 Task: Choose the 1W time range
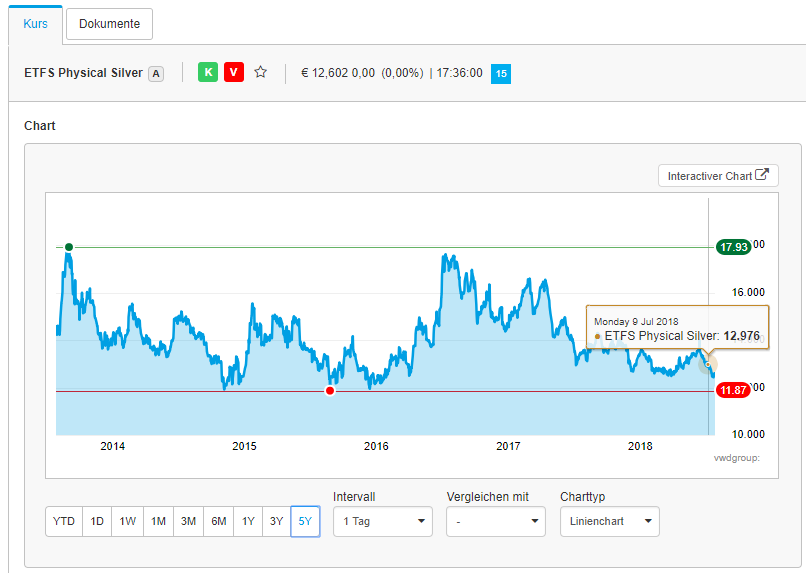point(128,522)
